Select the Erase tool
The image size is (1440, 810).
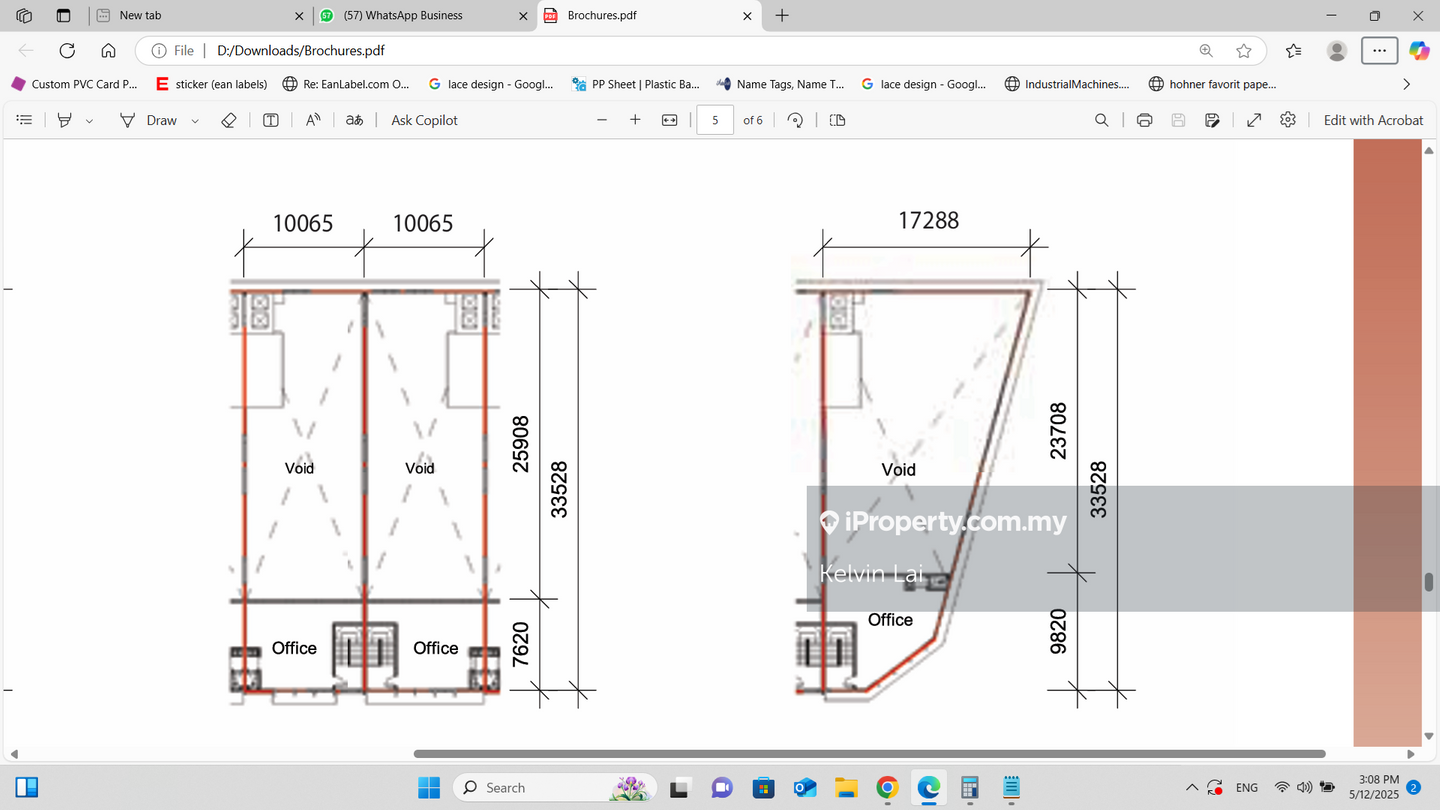pyautogui.click(x=228, y=120)
